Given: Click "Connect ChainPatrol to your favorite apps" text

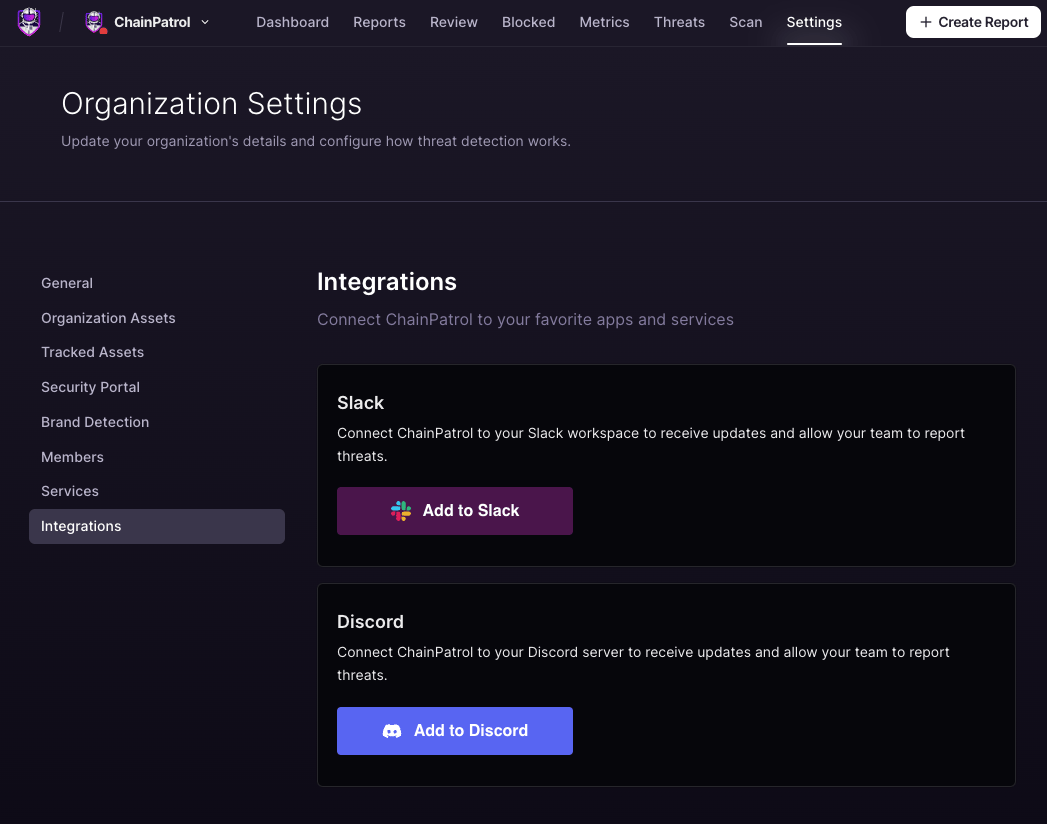Looking at the screenshot, I should click(526, 320).
